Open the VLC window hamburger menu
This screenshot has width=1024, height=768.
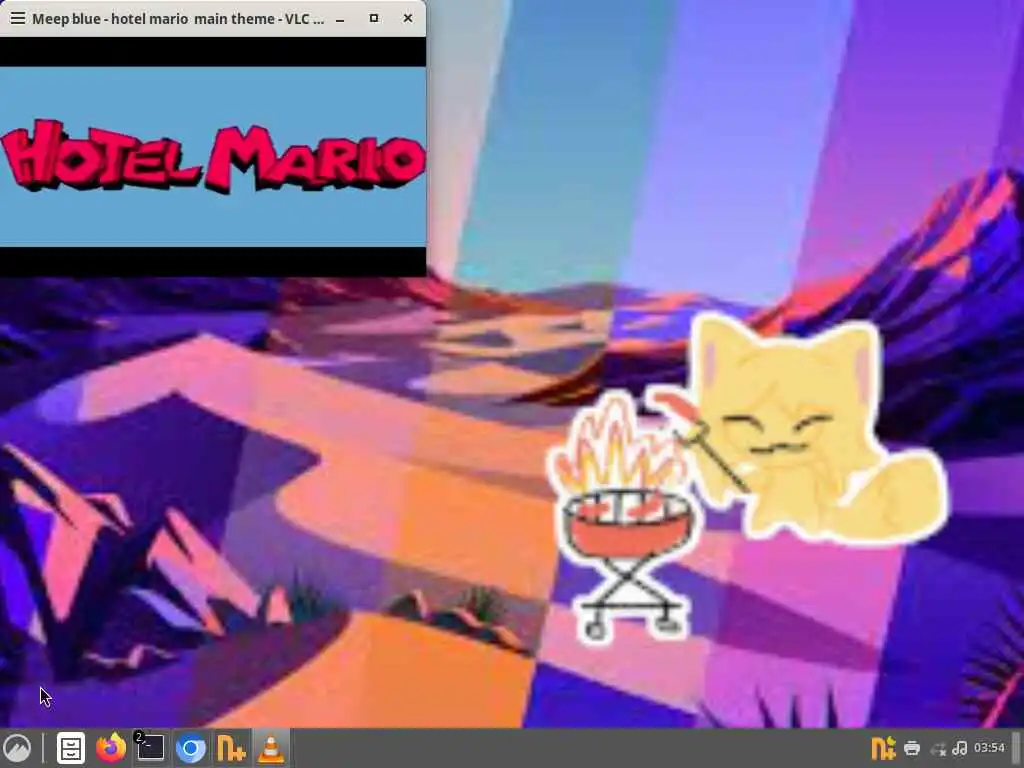pos(18,18)
